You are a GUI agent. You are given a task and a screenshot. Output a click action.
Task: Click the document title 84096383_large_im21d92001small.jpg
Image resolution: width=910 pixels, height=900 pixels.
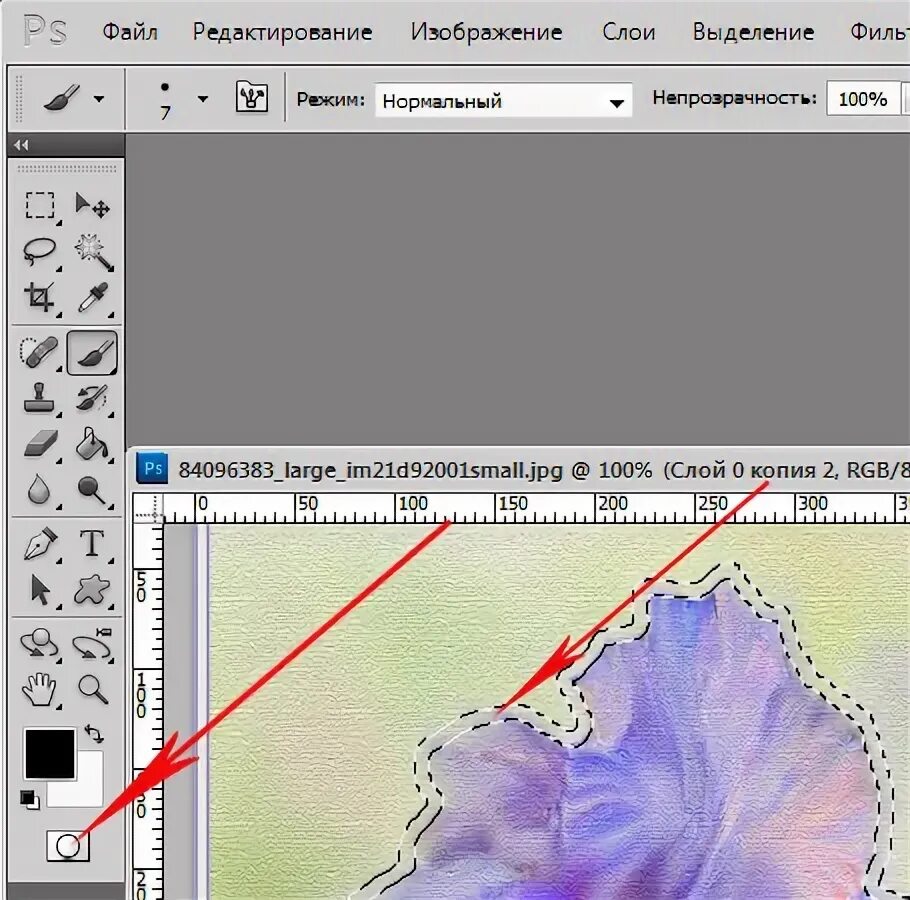click(x=370, y=469)
